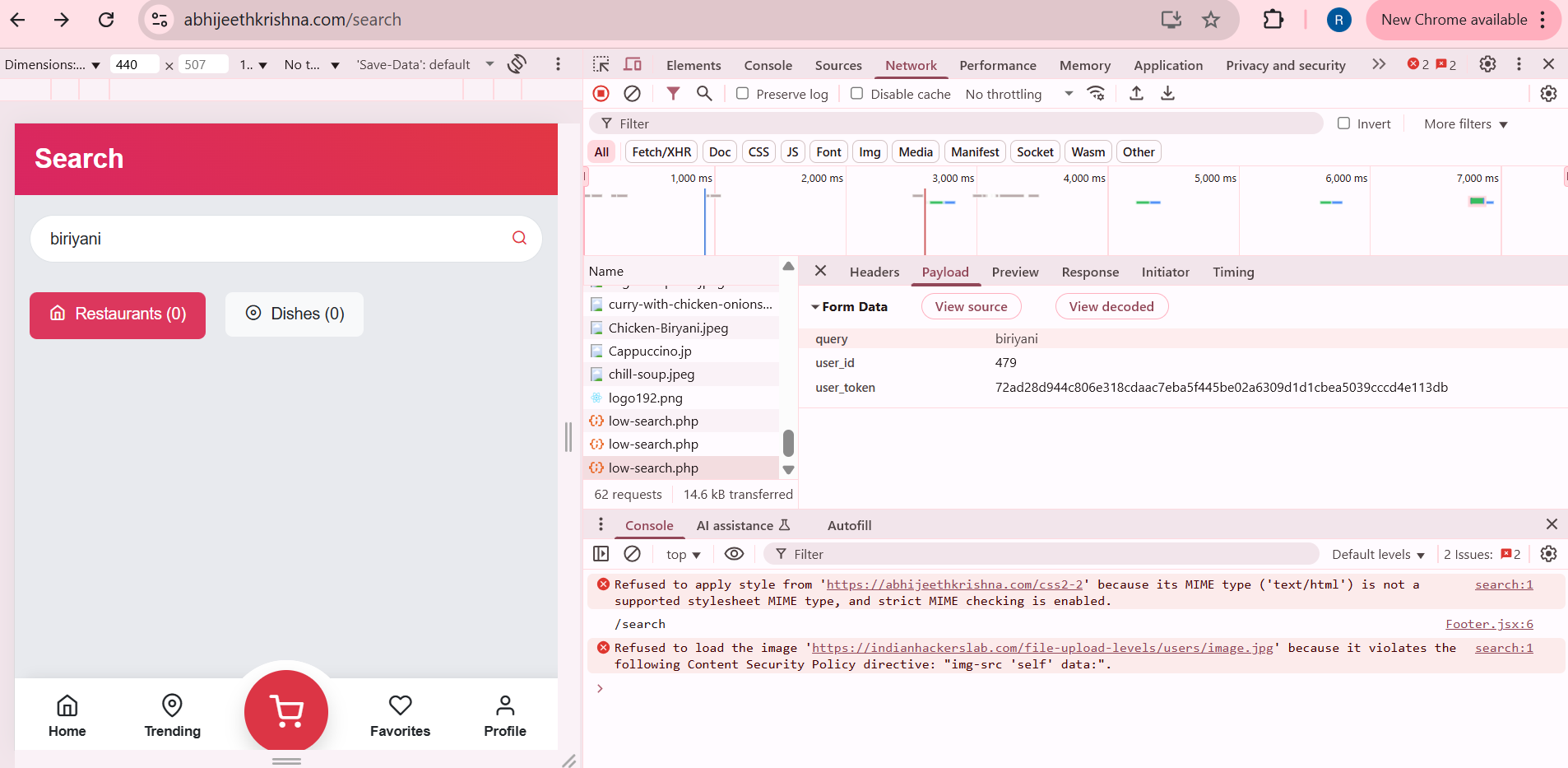This screenshot has height=768, width=1568.
Task: Click View decoded for form data
Action: point(1111,306)
